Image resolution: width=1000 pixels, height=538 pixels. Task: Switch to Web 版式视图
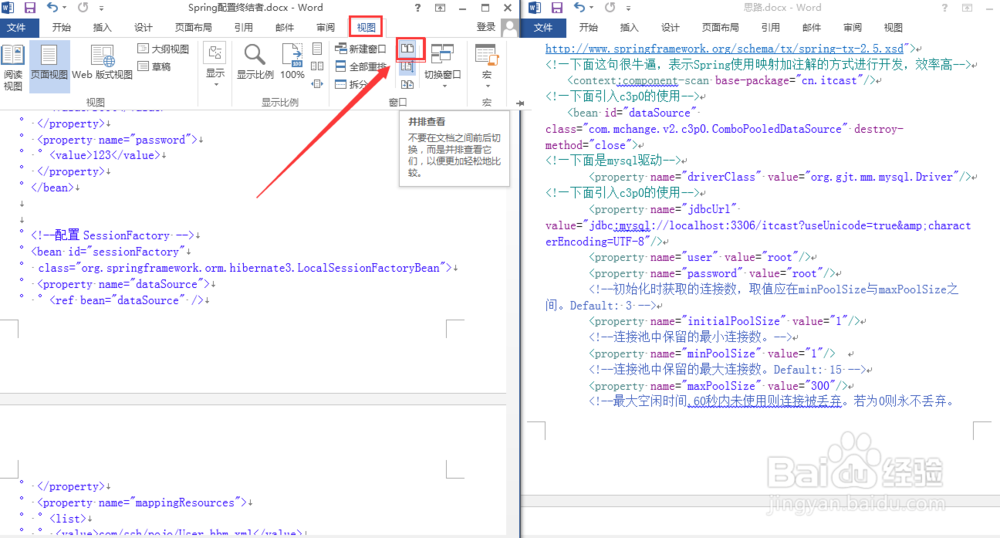point(102,62)
